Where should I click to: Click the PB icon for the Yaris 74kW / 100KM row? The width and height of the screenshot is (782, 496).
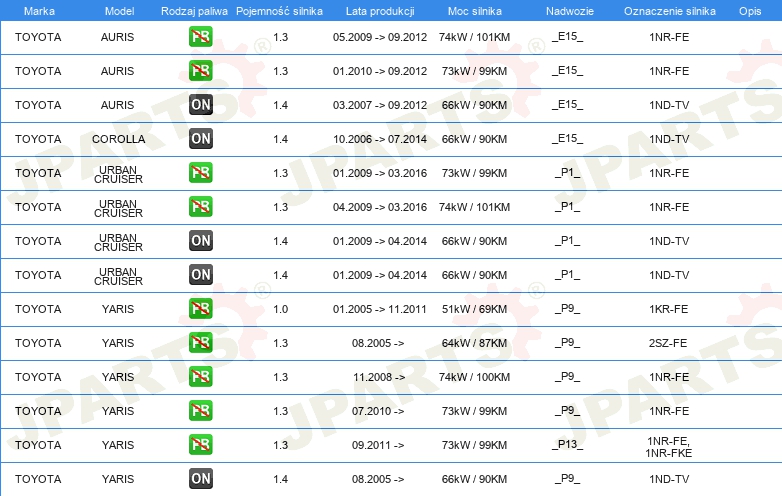coord(201,377)
